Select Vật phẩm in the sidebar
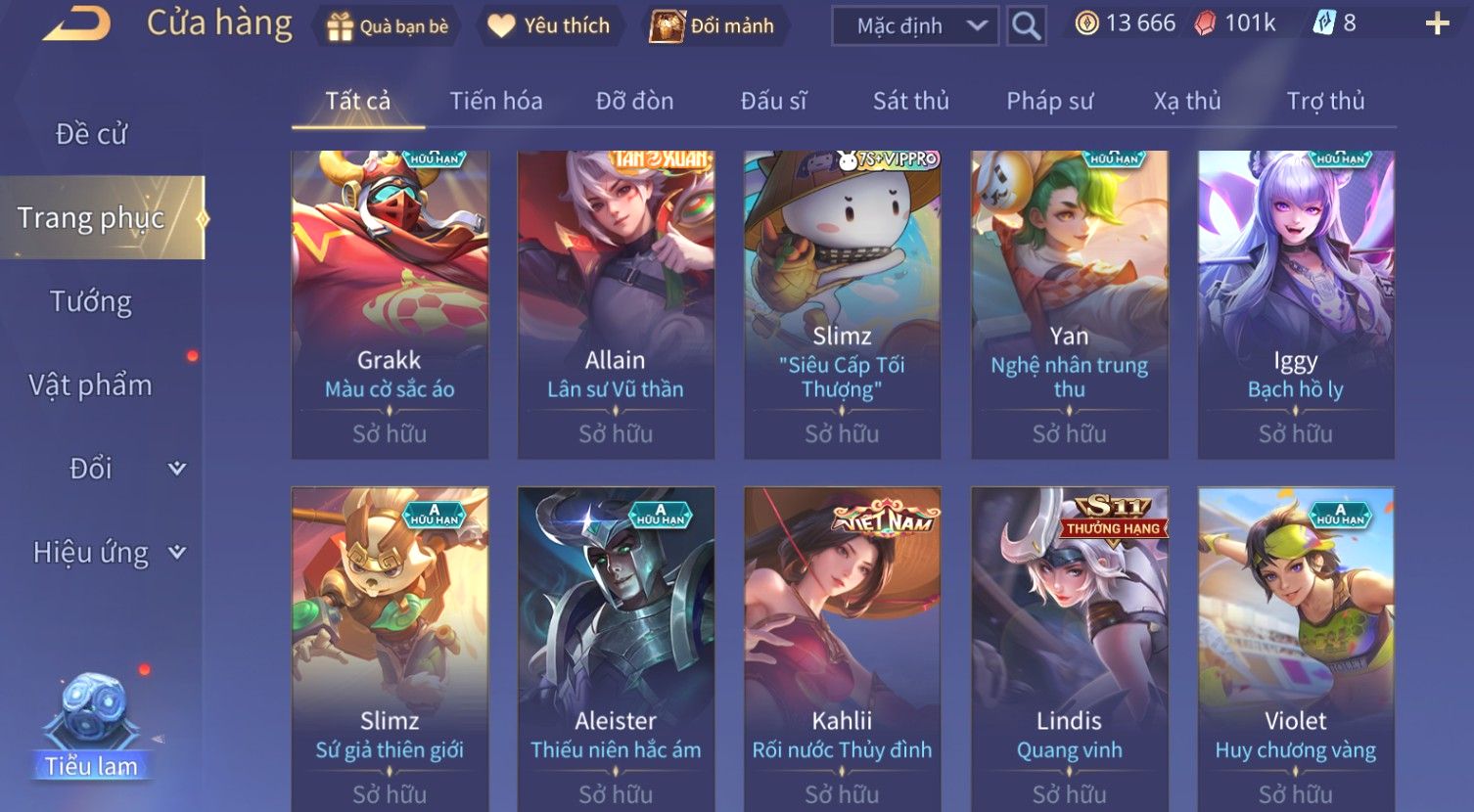 (91, 384)
